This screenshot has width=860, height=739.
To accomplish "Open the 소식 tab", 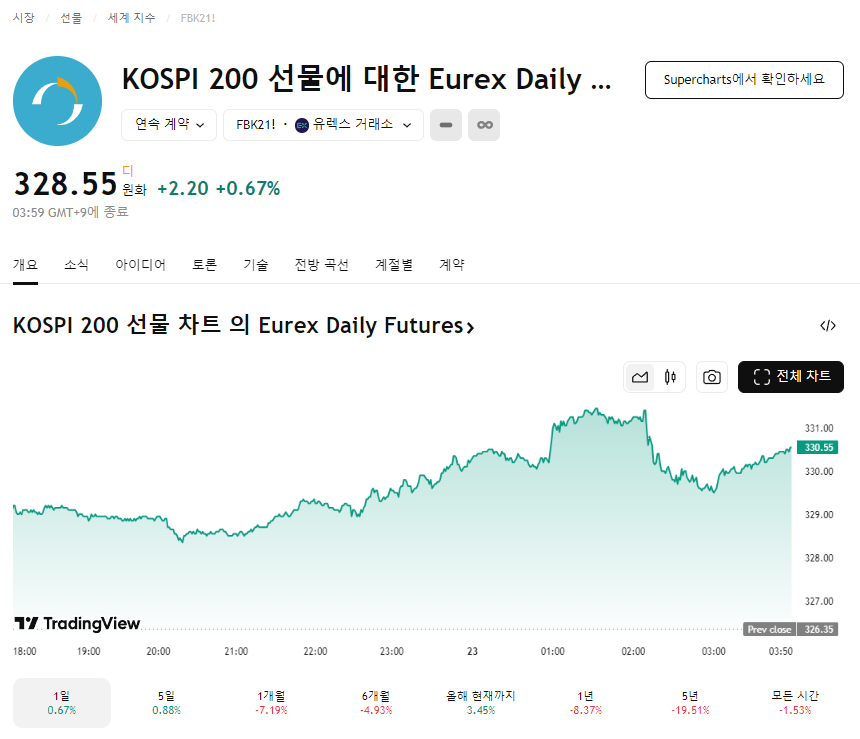I will point(77,264).
